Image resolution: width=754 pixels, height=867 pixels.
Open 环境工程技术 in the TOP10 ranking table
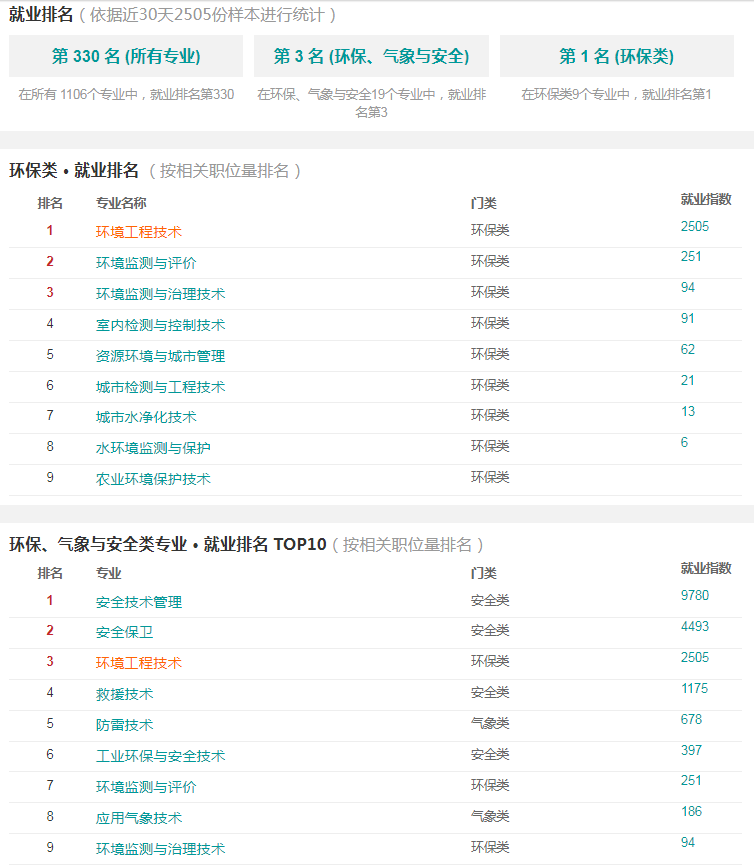pos(139,663)
